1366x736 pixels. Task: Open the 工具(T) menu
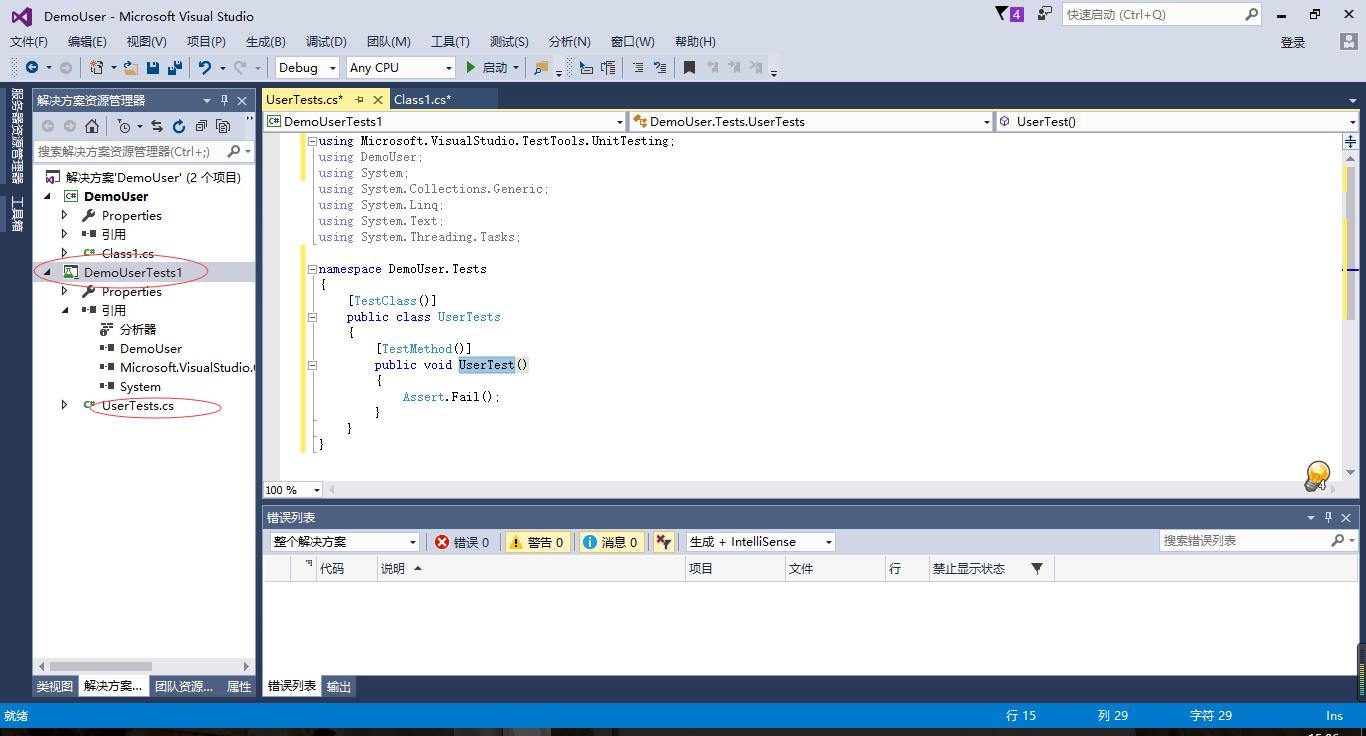tap(450, 41)
